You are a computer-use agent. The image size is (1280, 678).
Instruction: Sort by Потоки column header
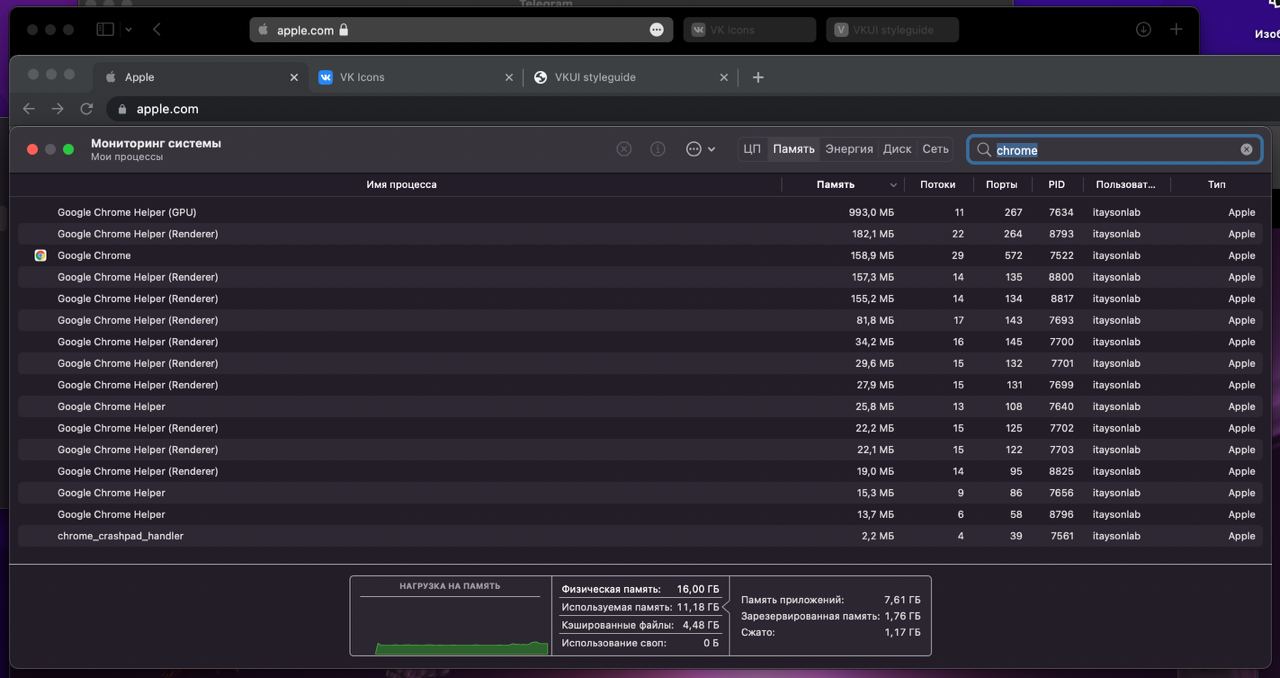click(x=937, y=184)
